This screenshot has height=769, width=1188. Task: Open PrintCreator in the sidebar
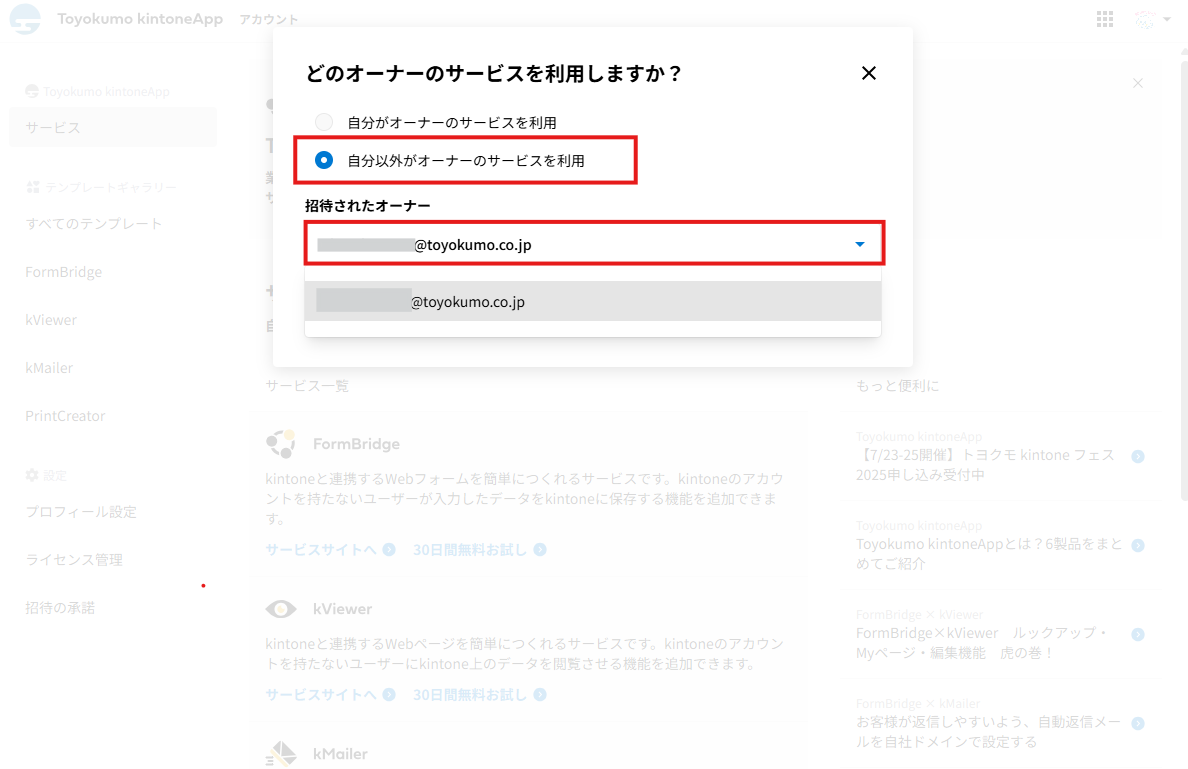pyautogui.click(x=65, y=416)
